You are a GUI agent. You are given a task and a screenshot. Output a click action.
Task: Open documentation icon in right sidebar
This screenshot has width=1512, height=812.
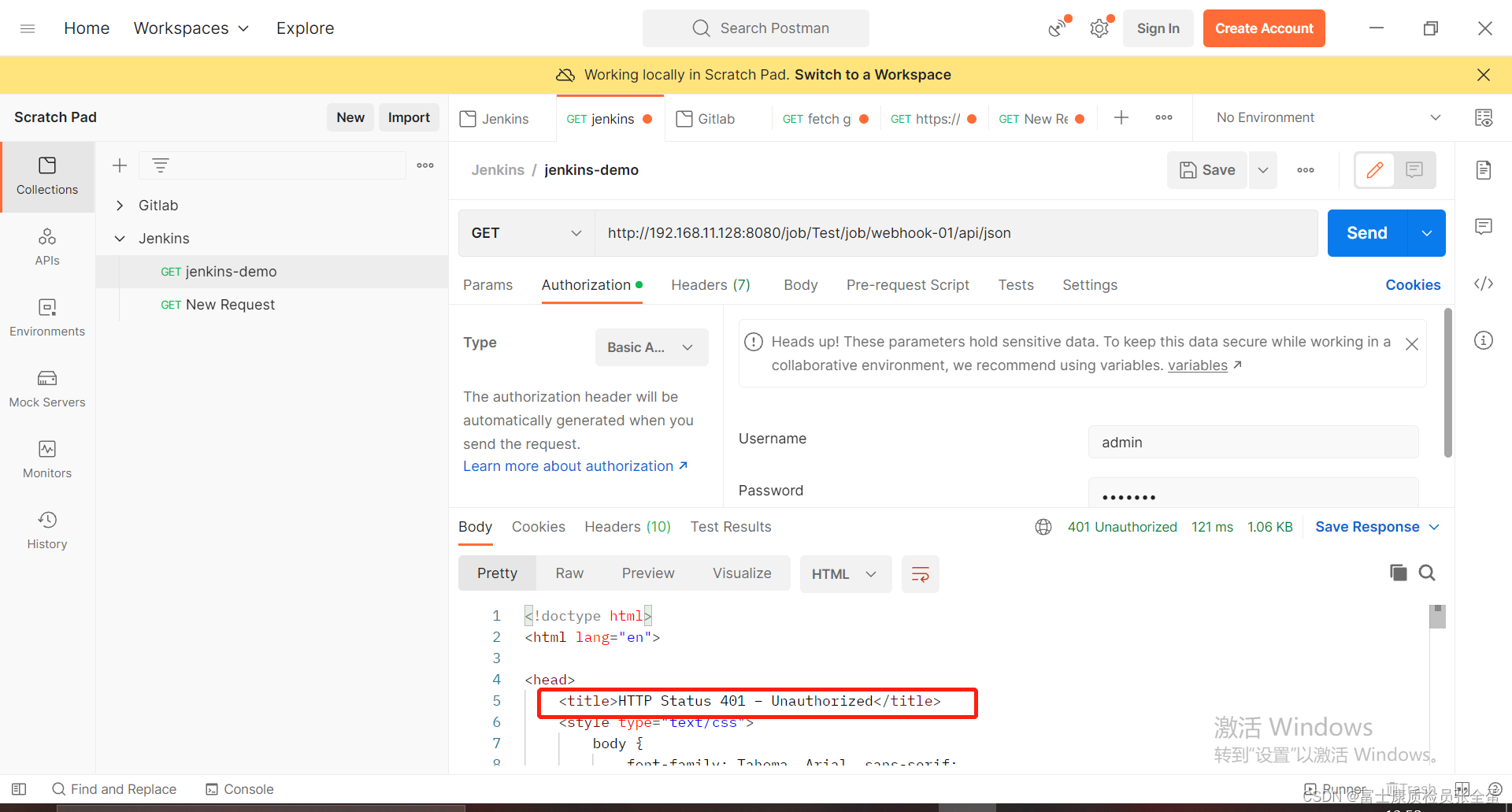(x=1484, y=170)
